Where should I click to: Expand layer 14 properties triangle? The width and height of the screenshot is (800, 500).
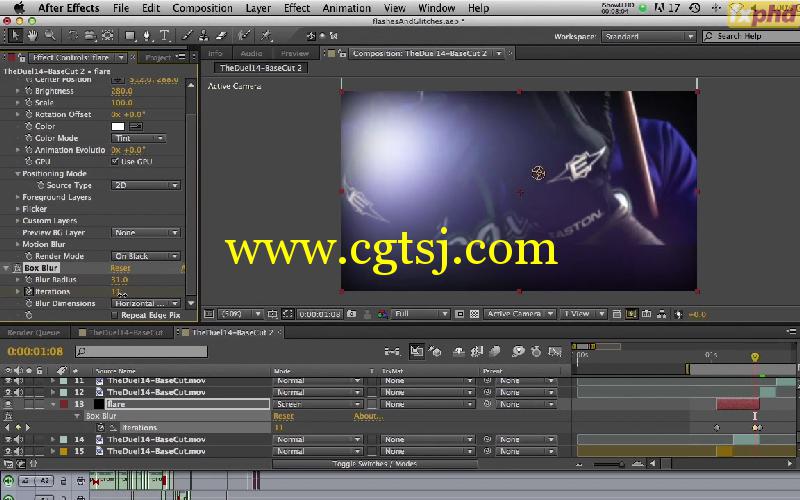pyautogui.click(x=53, y=439)
